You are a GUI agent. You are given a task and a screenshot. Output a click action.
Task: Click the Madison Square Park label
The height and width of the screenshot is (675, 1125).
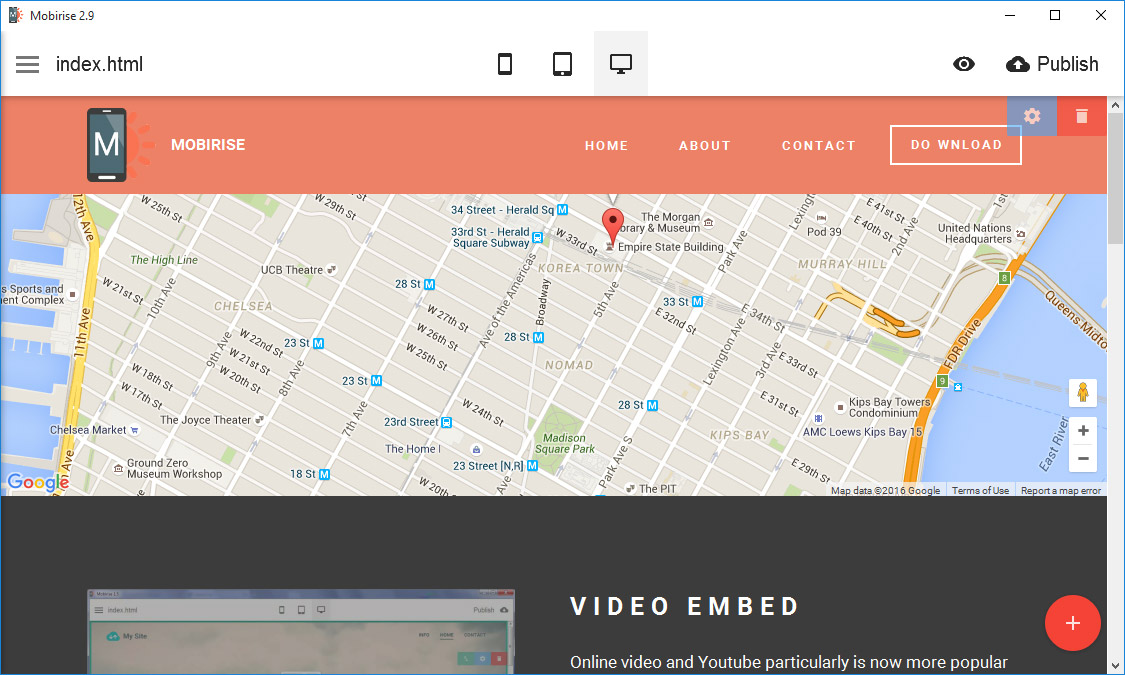point(565,443)
